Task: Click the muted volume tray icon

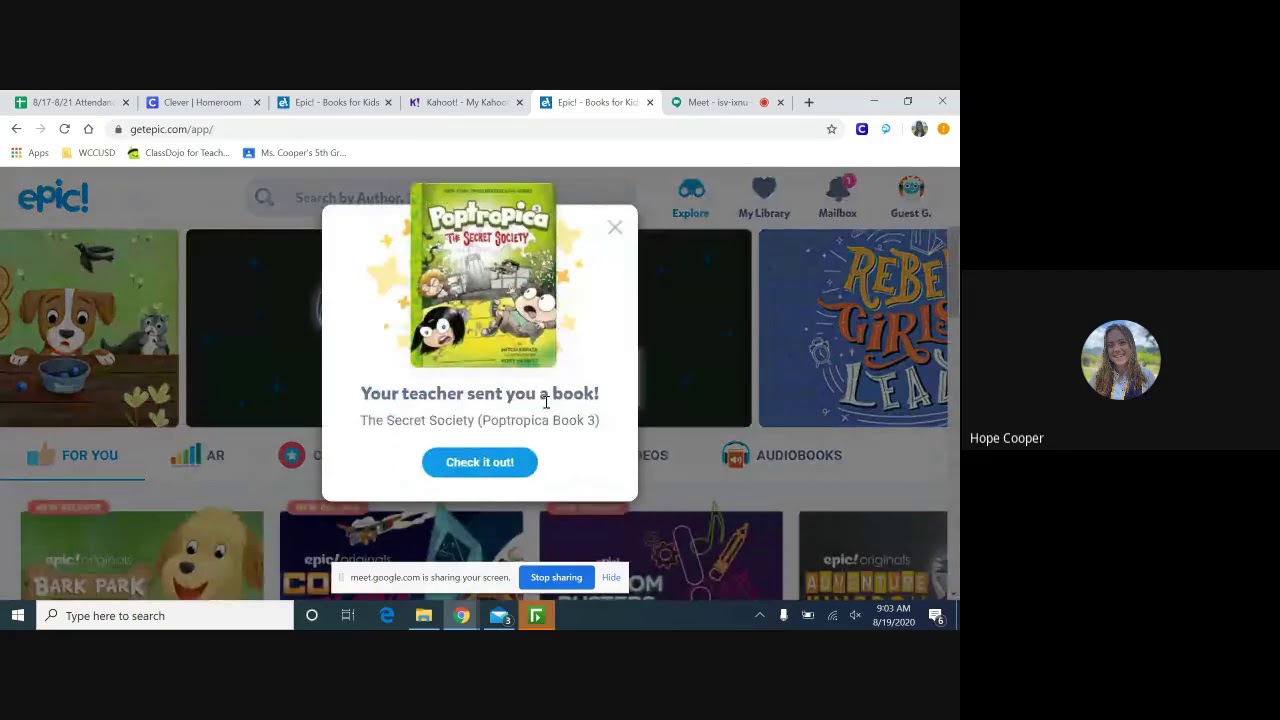Action: pos(855,615)
